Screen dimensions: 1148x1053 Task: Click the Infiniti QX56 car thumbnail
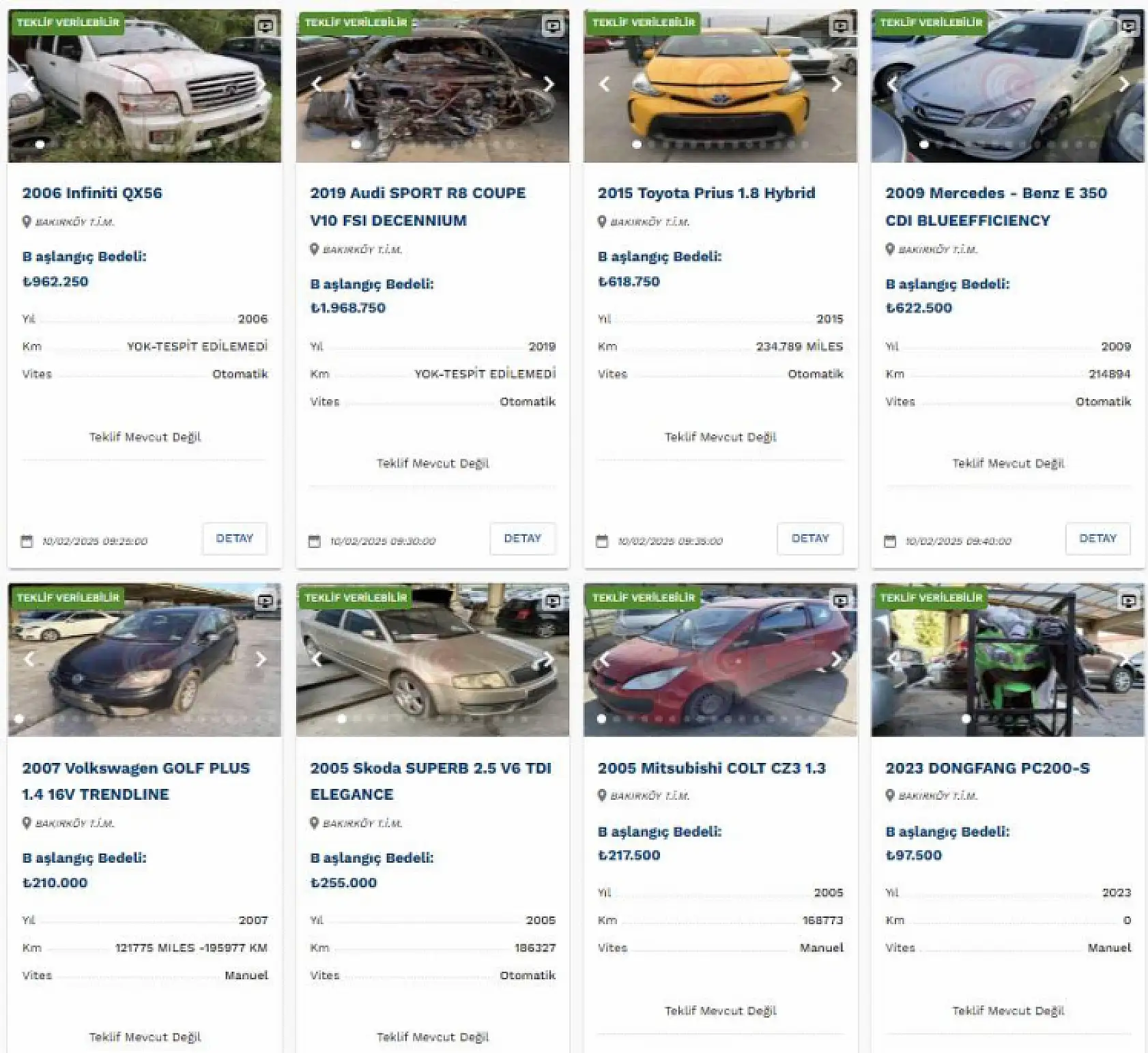[145, 86]
